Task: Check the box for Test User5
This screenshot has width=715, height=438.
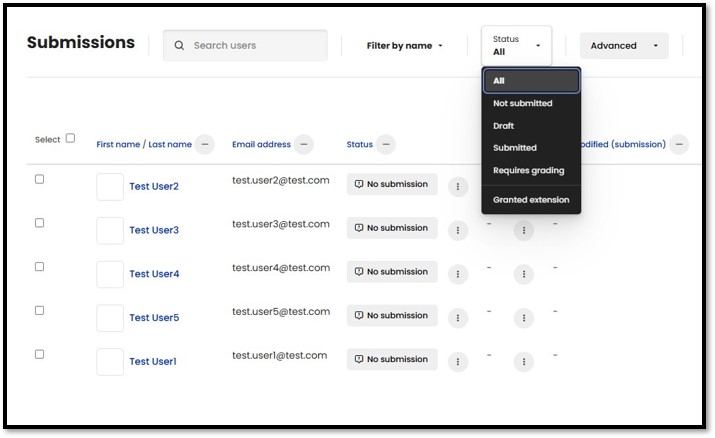Action: [40, 310]
